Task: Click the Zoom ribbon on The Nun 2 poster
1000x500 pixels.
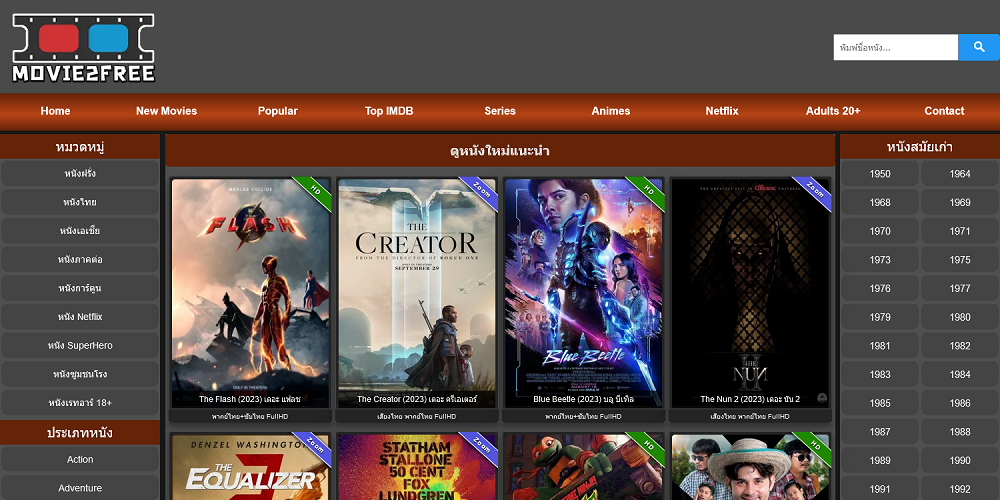Action: [x=814, y=191]
